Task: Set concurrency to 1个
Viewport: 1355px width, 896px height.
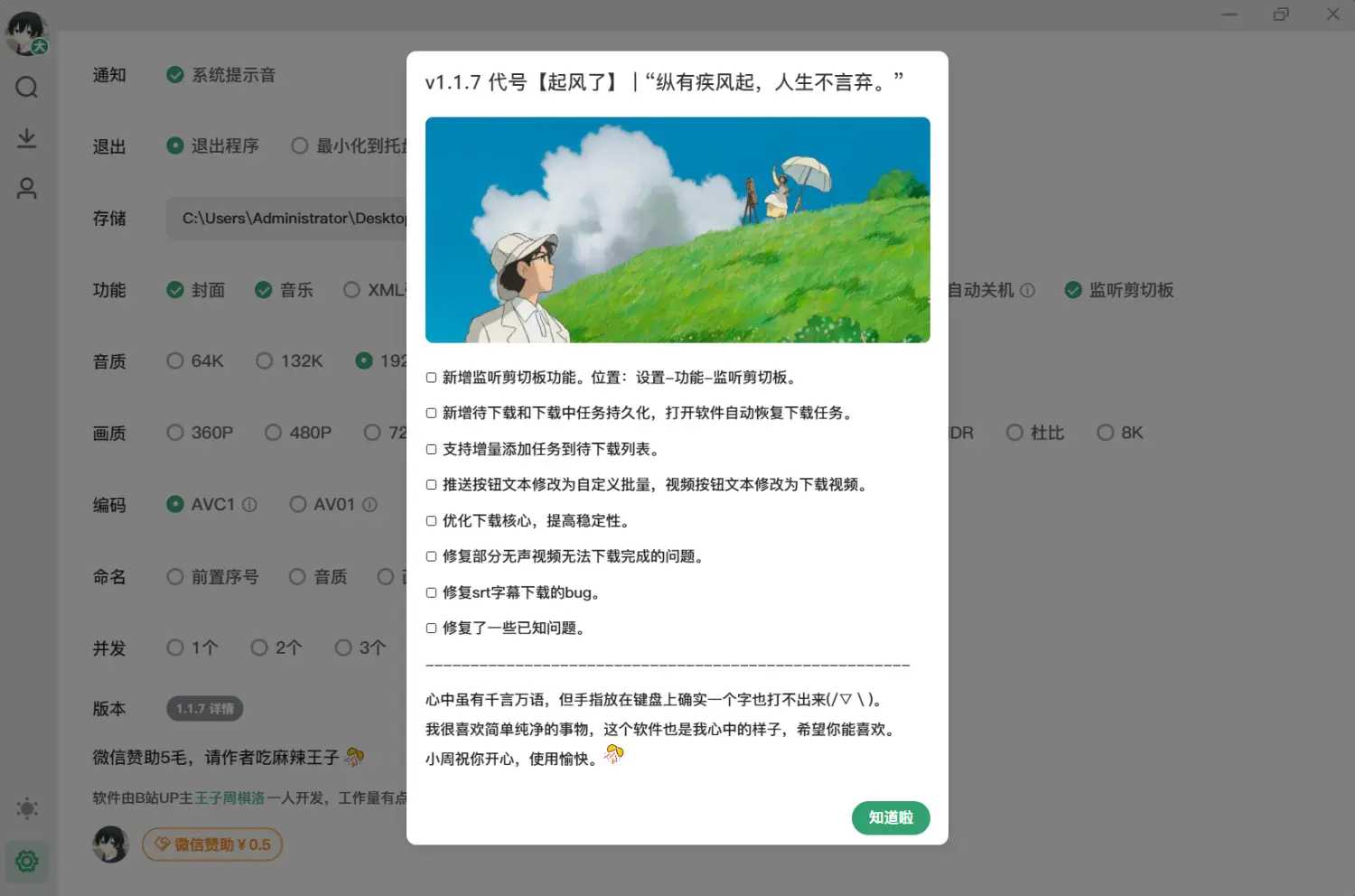Action: coord(192,648)
